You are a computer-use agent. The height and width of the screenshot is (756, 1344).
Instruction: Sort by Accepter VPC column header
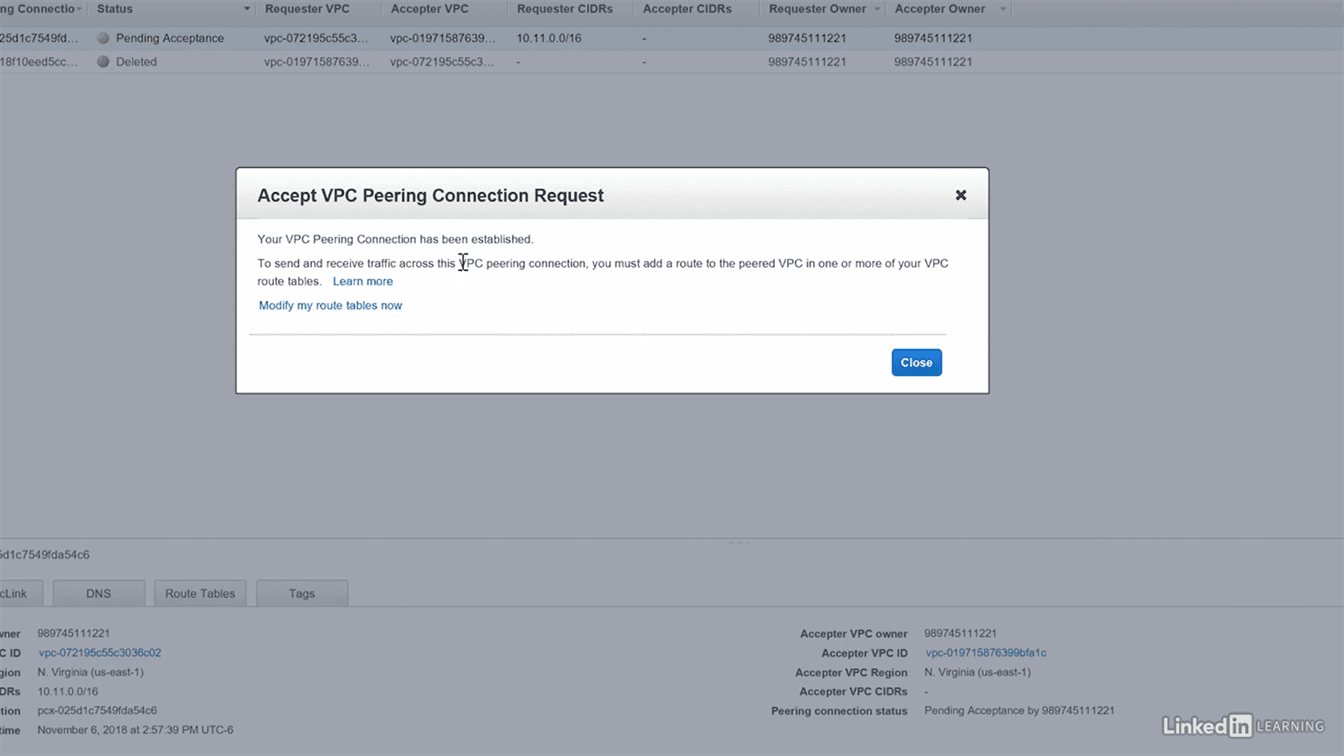click(x=429, y=9)
